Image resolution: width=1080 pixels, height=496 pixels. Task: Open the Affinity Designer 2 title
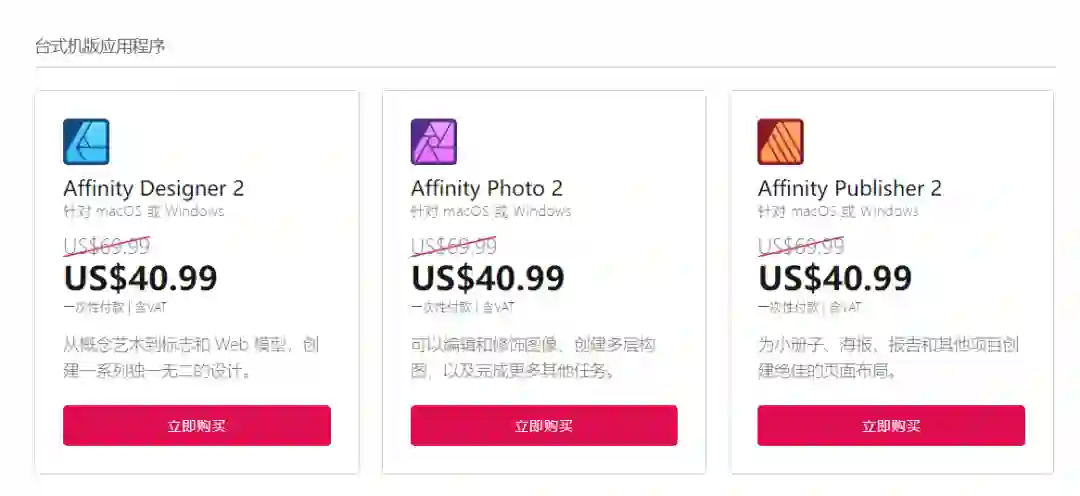pos(153,188)
